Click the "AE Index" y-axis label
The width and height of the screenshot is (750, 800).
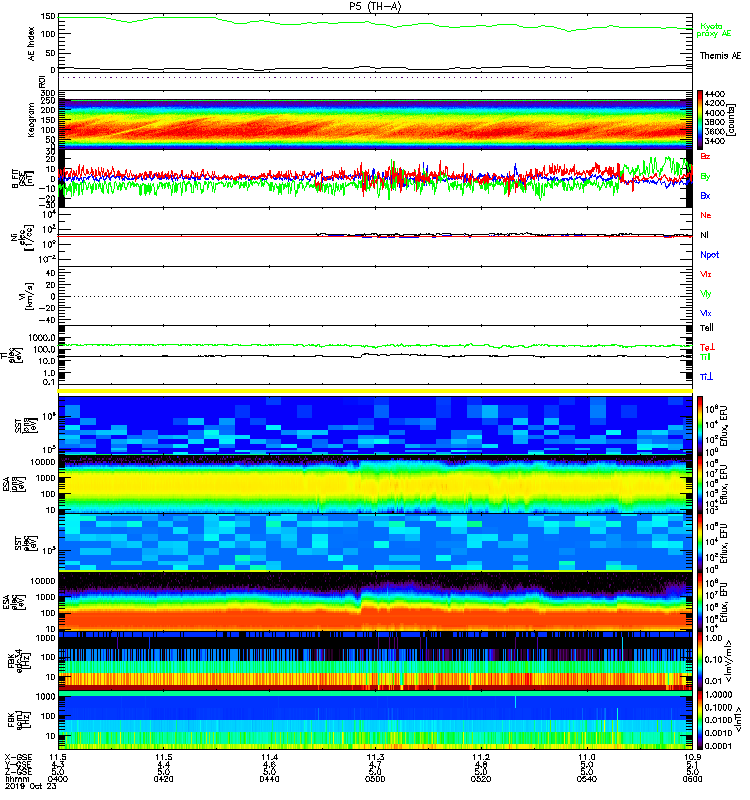(x=31, y=44)
